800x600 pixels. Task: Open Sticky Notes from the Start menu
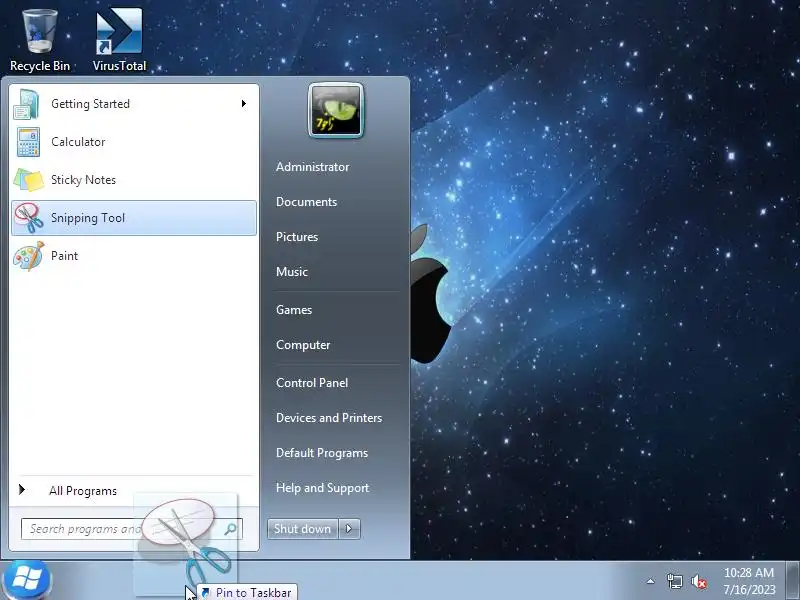pyautogui.click(x=134, y=180)
